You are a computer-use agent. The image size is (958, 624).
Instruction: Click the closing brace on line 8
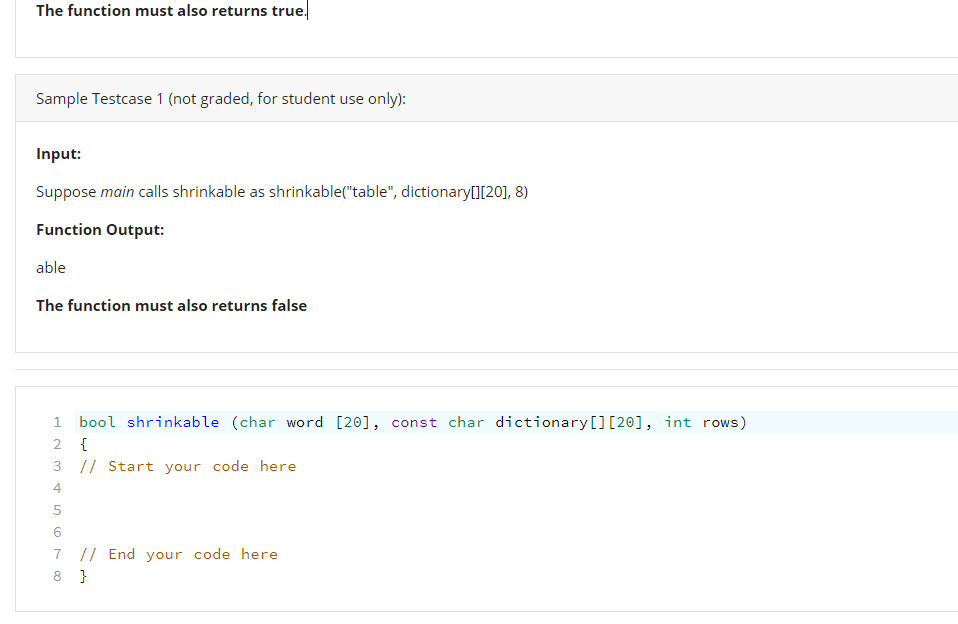[83, 575]
